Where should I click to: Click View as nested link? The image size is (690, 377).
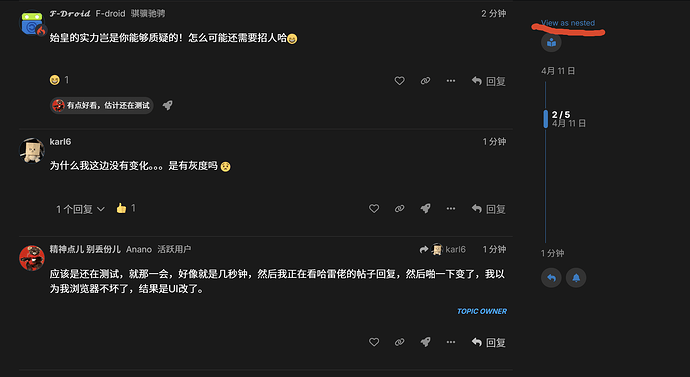point(568,23)
